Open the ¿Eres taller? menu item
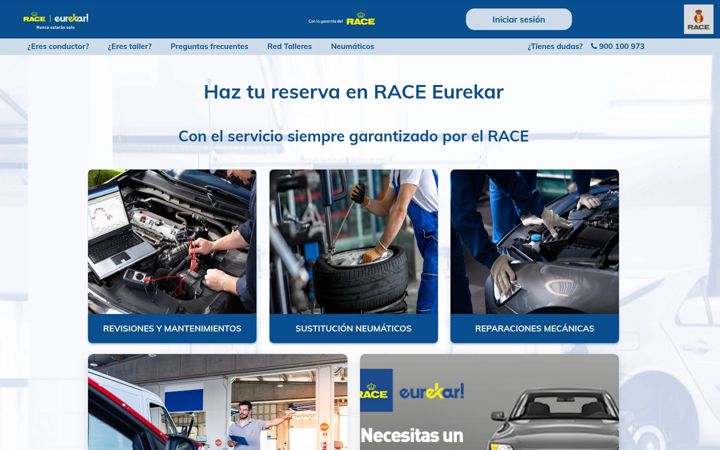720x450 pixels. [x=129, y=46]
